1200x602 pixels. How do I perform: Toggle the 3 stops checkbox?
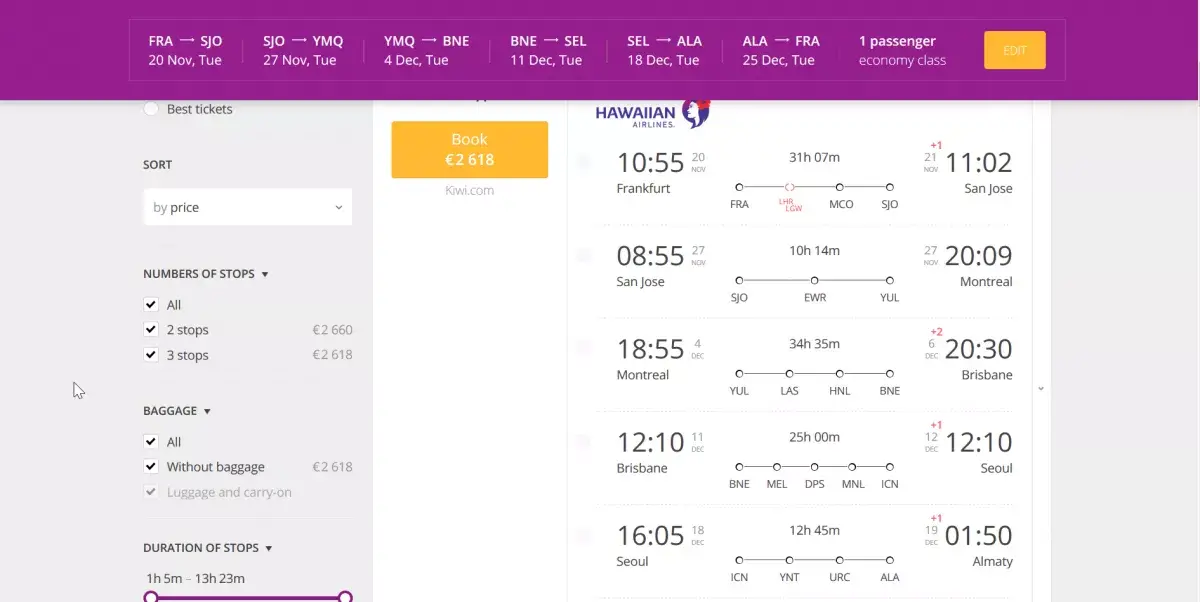click(x=151, y=354)
